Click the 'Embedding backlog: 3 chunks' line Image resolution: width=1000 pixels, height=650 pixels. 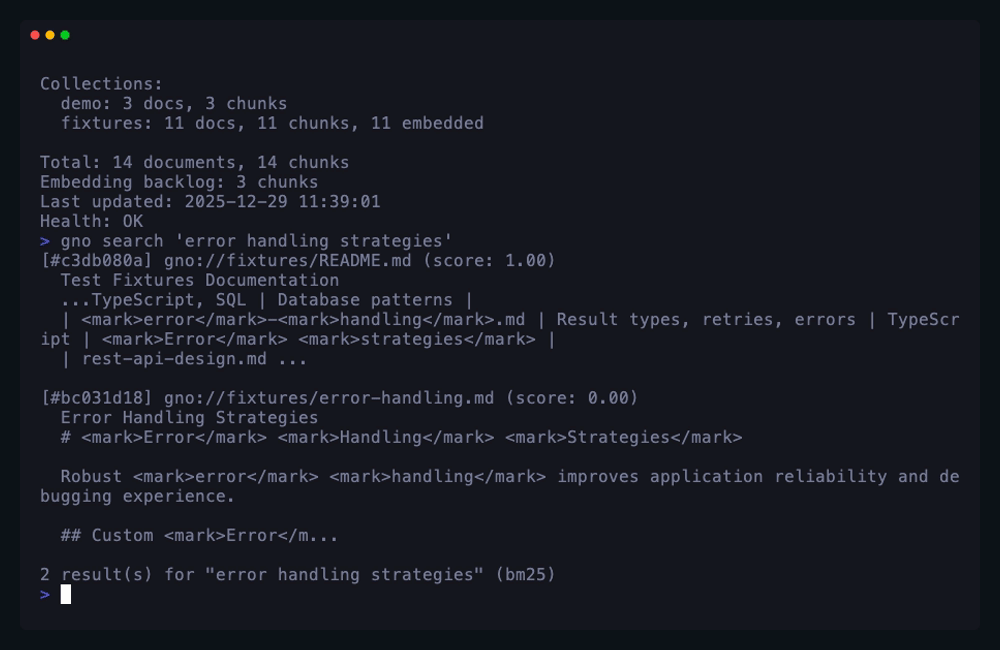coord(179,182)
